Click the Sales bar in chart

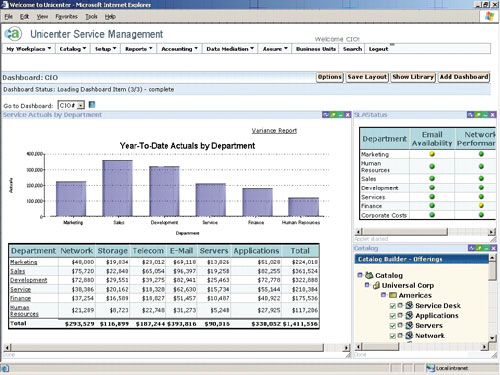(117, 188)
